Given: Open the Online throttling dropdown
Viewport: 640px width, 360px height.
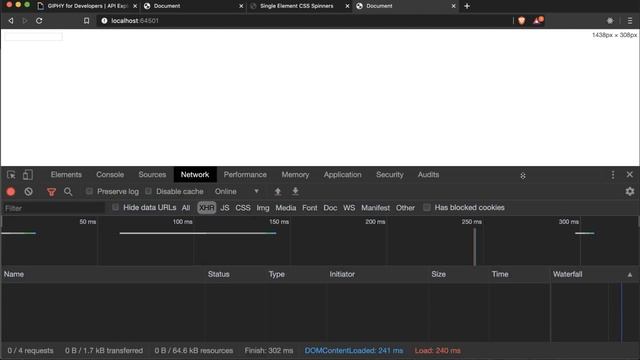Looking at the screenshot, I should click(x=237, y=191).
